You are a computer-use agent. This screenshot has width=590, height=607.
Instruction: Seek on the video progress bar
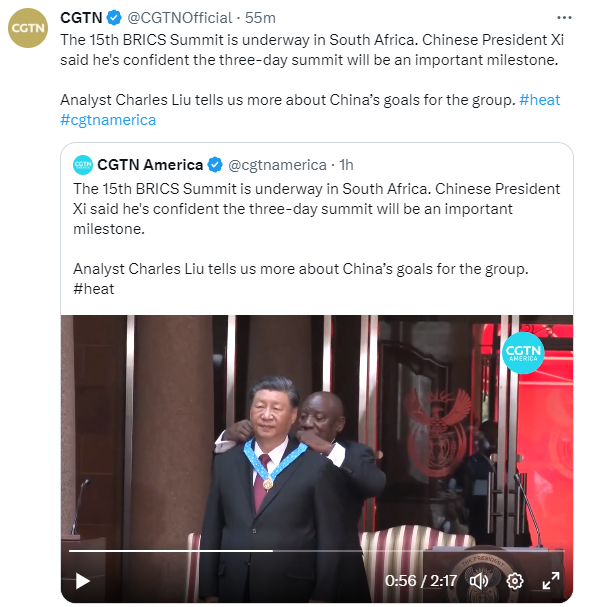[317, 550]
